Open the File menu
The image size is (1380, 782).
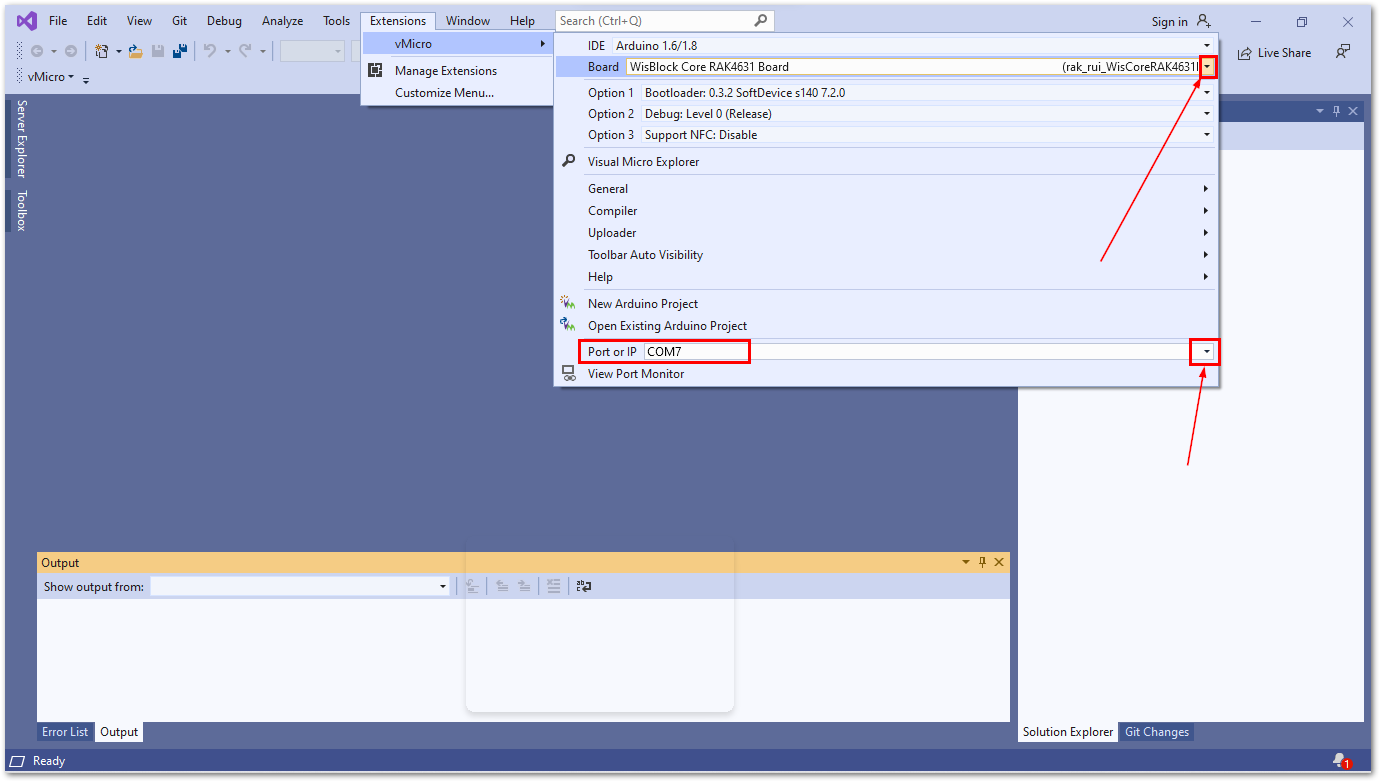[58, 21]
